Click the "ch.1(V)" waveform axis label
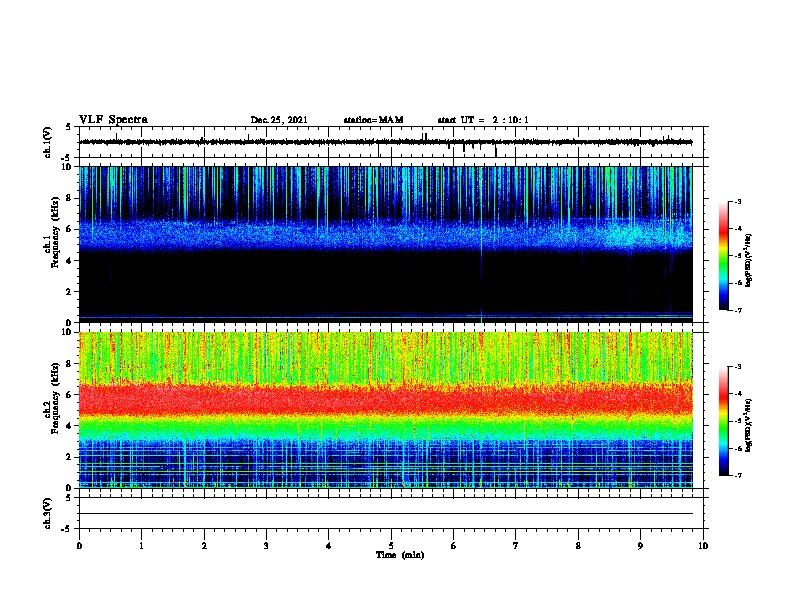This screenshot has width=792, height=612. (47, 142)
